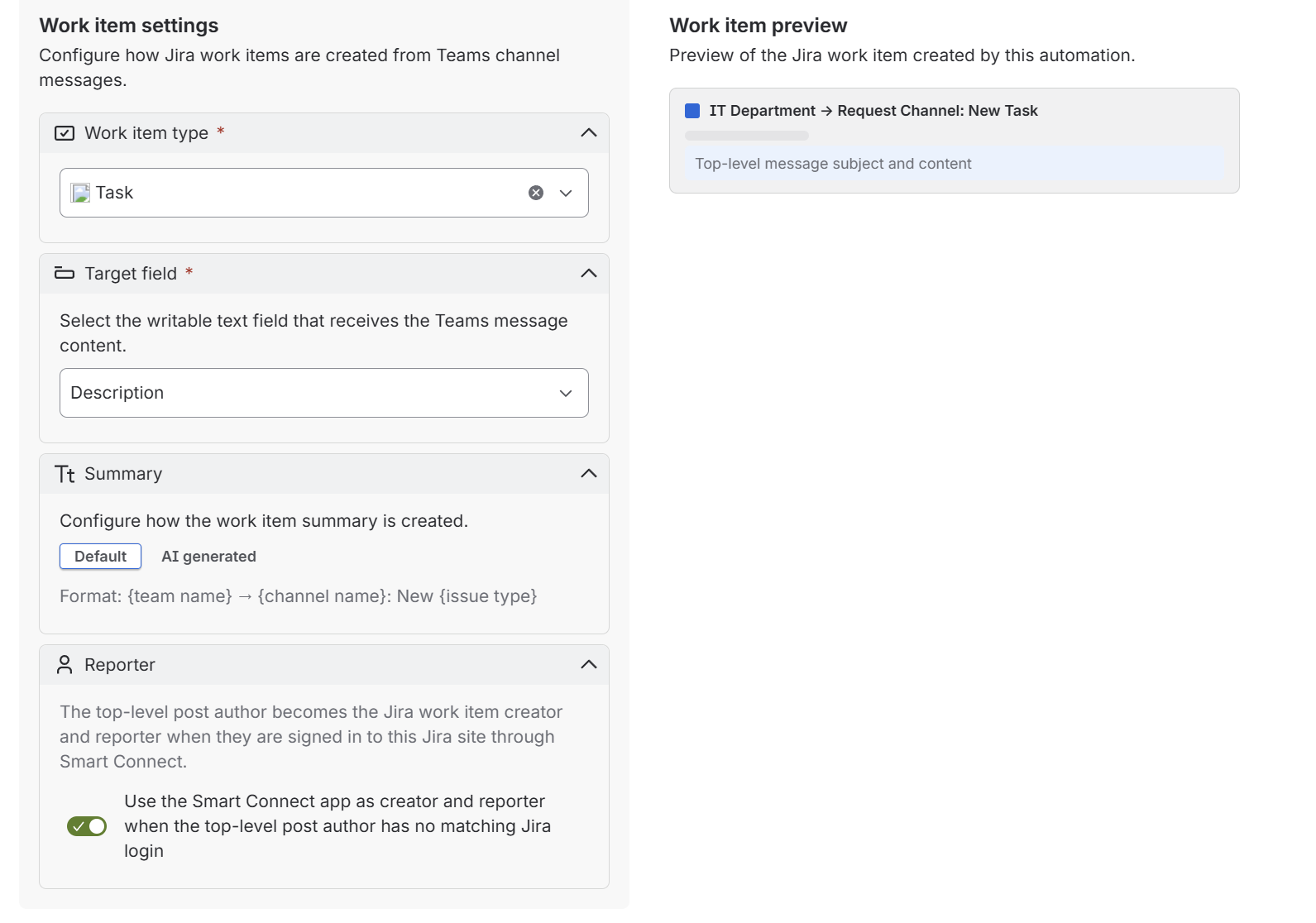Collapse the Summary section
Image resolution: width=1316 pixels, height=923 pixels.
pyautogui.click(x=589, y=474)
